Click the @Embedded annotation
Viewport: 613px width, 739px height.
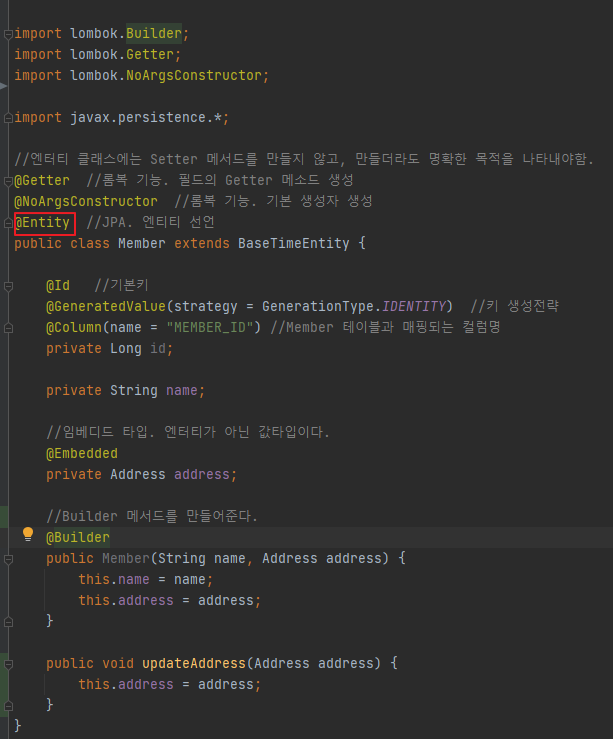pyautogui.click(x=82, y=453)
